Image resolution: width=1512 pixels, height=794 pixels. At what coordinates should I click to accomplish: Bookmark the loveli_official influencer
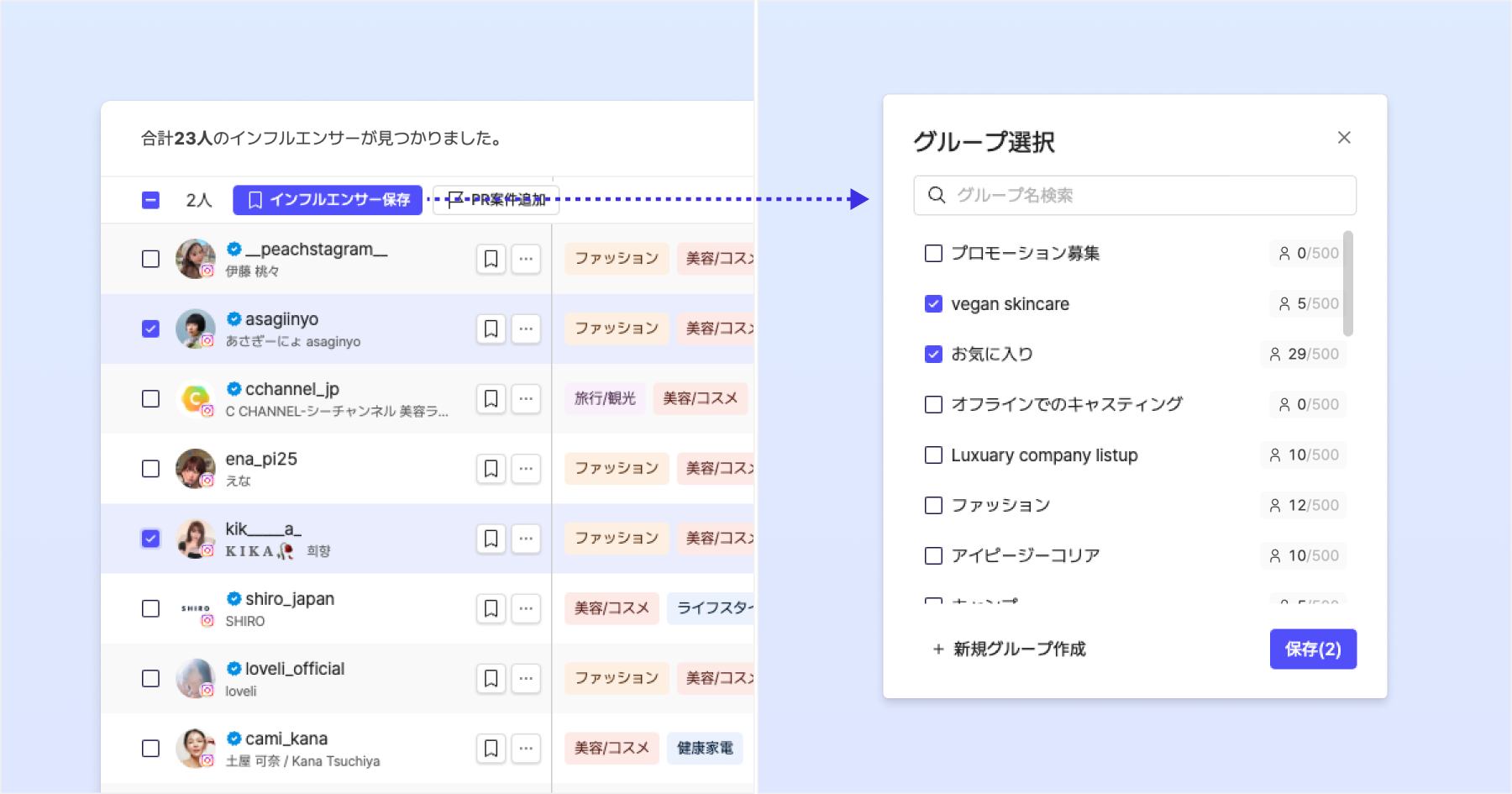(x=491, y=677)
